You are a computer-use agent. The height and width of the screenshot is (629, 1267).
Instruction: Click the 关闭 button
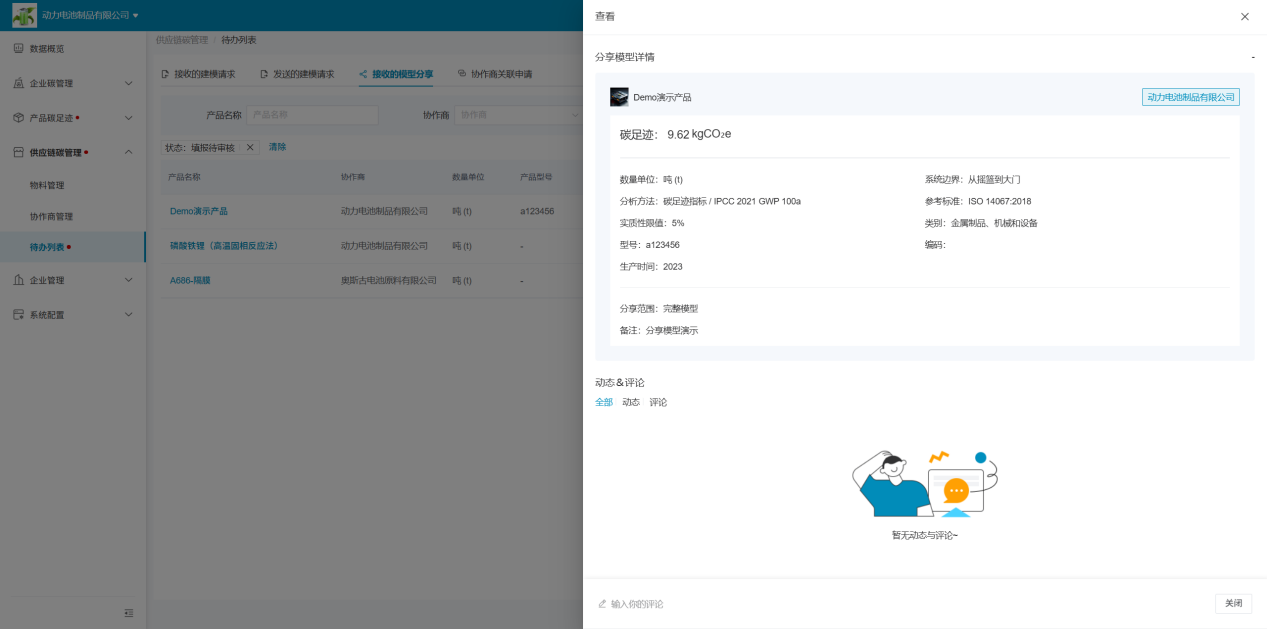click(1233, 604)
